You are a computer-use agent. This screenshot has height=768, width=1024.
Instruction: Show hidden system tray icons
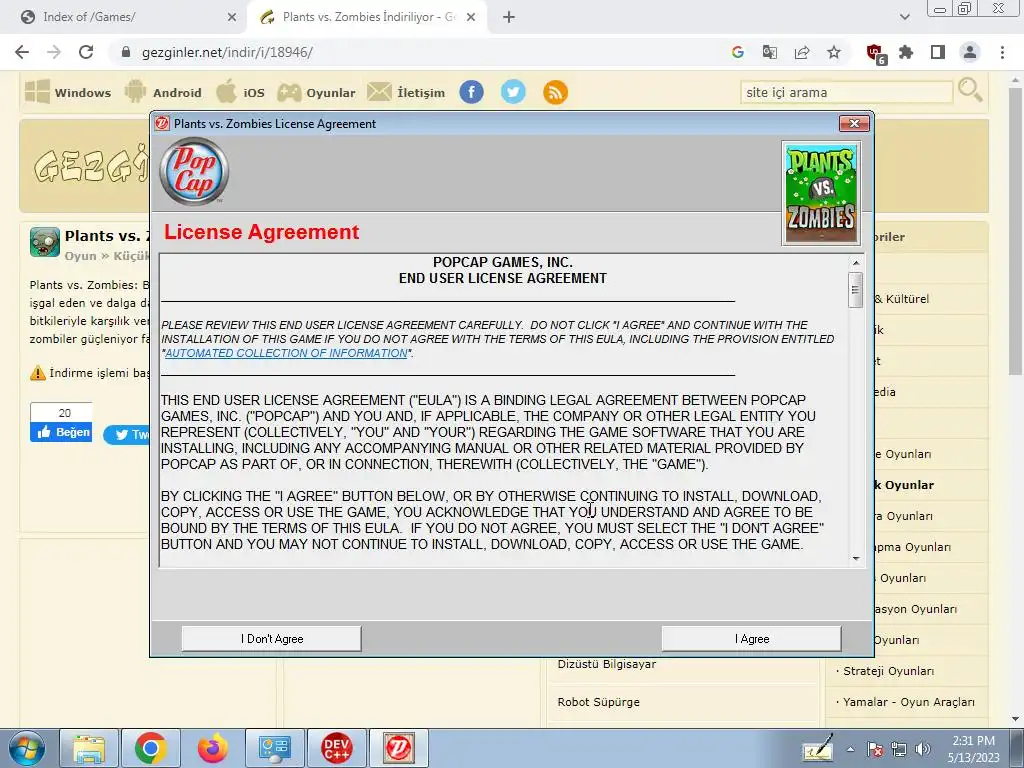(x=850, y=749)
